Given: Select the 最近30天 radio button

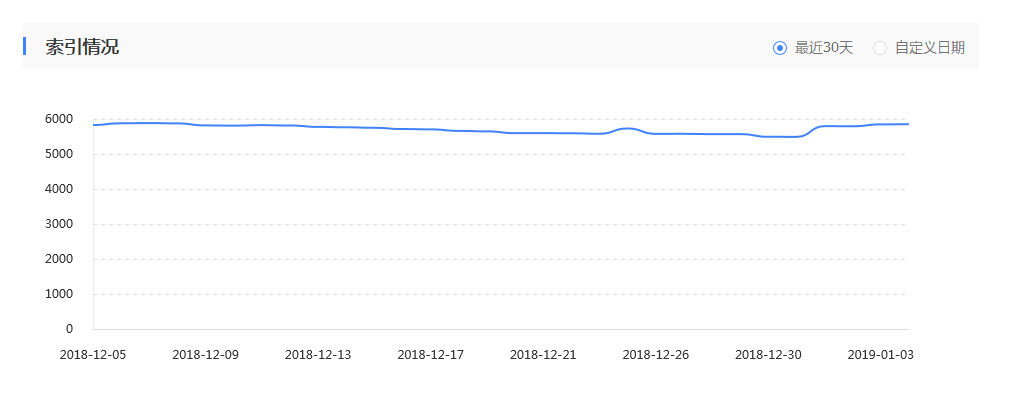Looking at the screenshot, I should point(780,47).
